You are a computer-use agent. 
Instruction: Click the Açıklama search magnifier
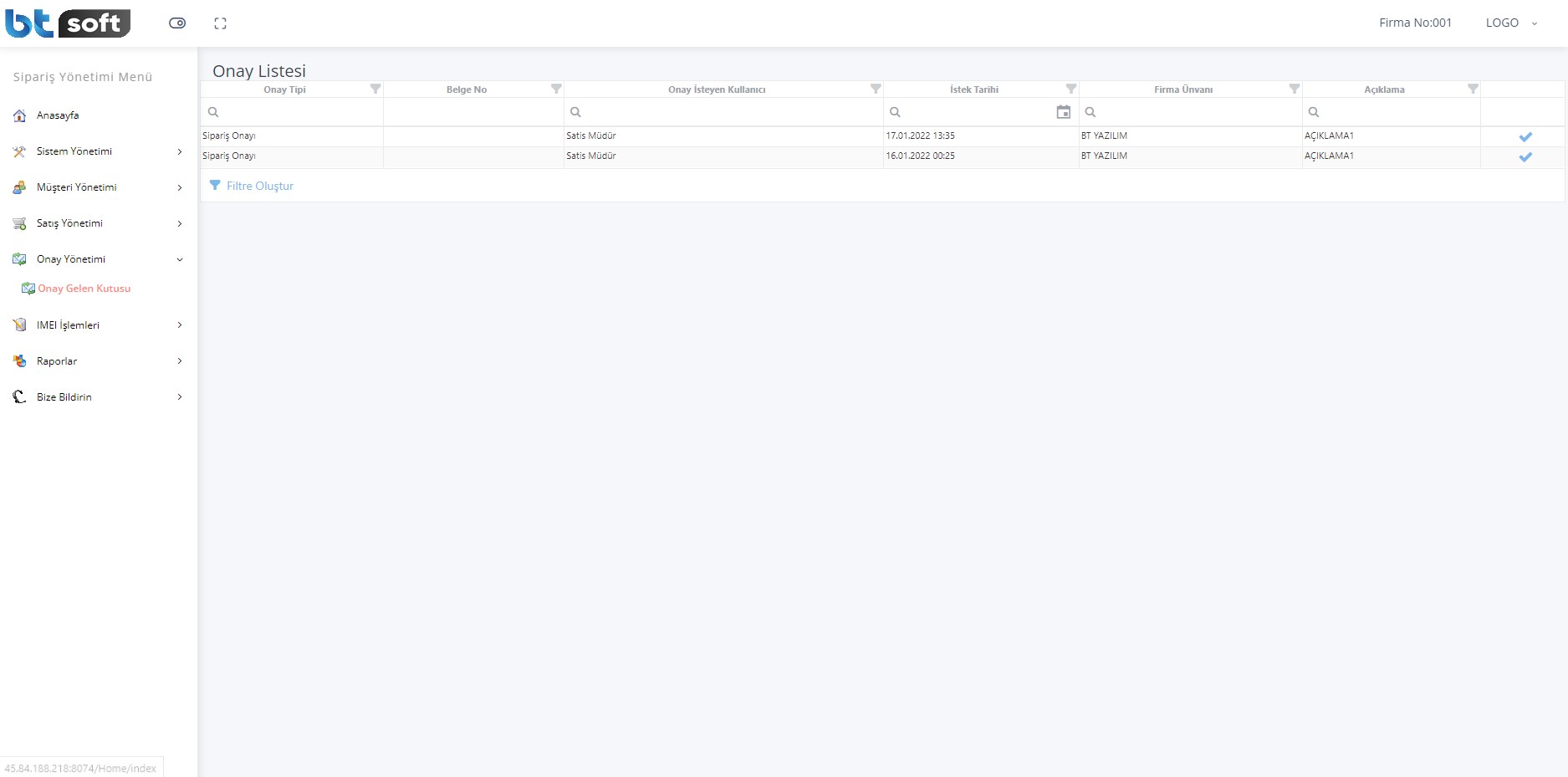point(1314,112)
